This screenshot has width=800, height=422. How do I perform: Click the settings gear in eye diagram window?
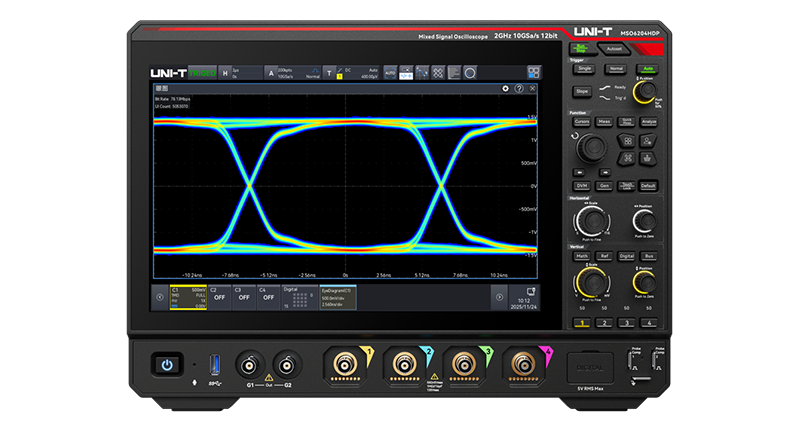[x=506, y=89]
